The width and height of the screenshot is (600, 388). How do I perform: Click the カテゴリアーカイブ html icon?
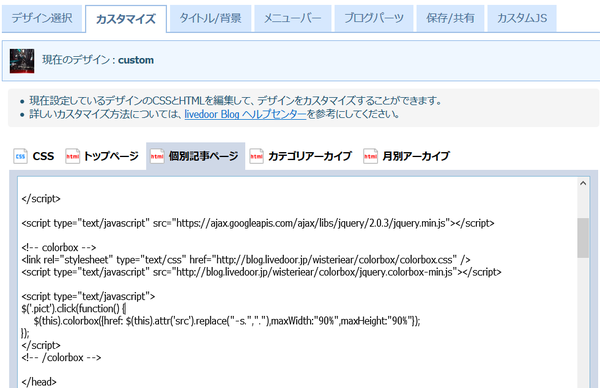pos(256,156)
